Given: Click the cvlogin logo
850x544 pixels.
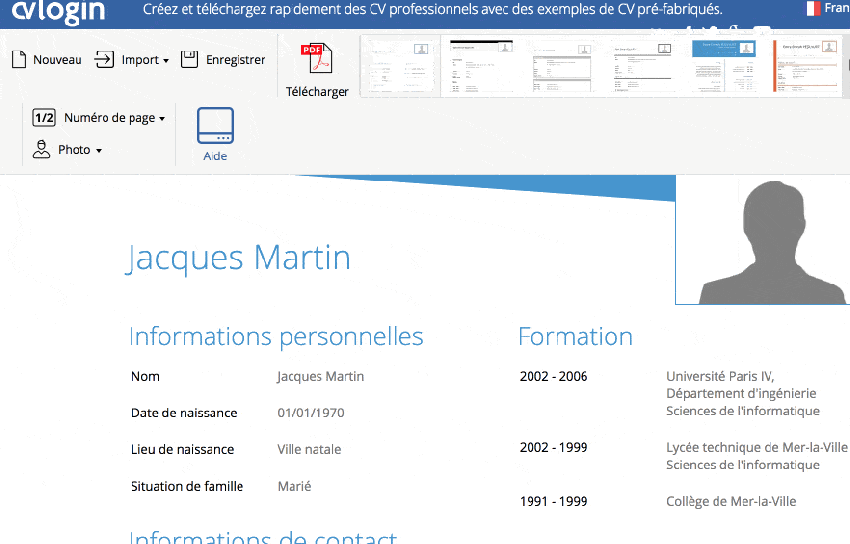Looking at the screenshot, I should (58, 11).
